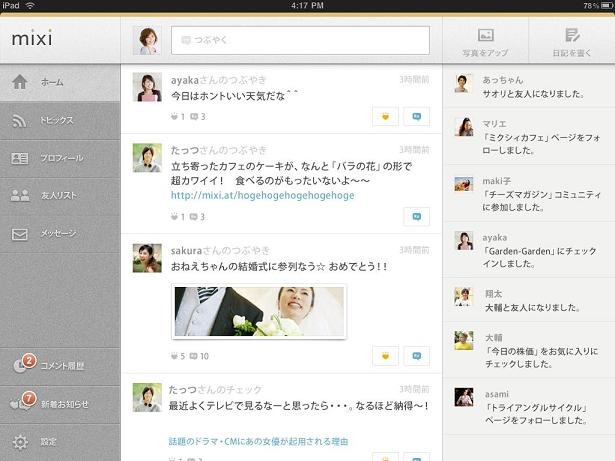Open メッセージ in the sidebar
This screenshot has width=615, height=461.
point(60,233)
